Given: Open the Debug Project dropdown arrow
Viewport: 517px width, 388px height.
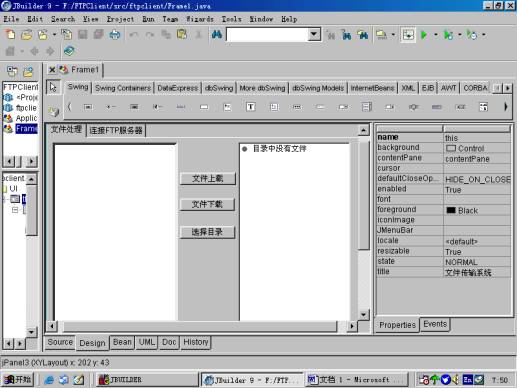Looking at the screenshot, I should point(460,34).
